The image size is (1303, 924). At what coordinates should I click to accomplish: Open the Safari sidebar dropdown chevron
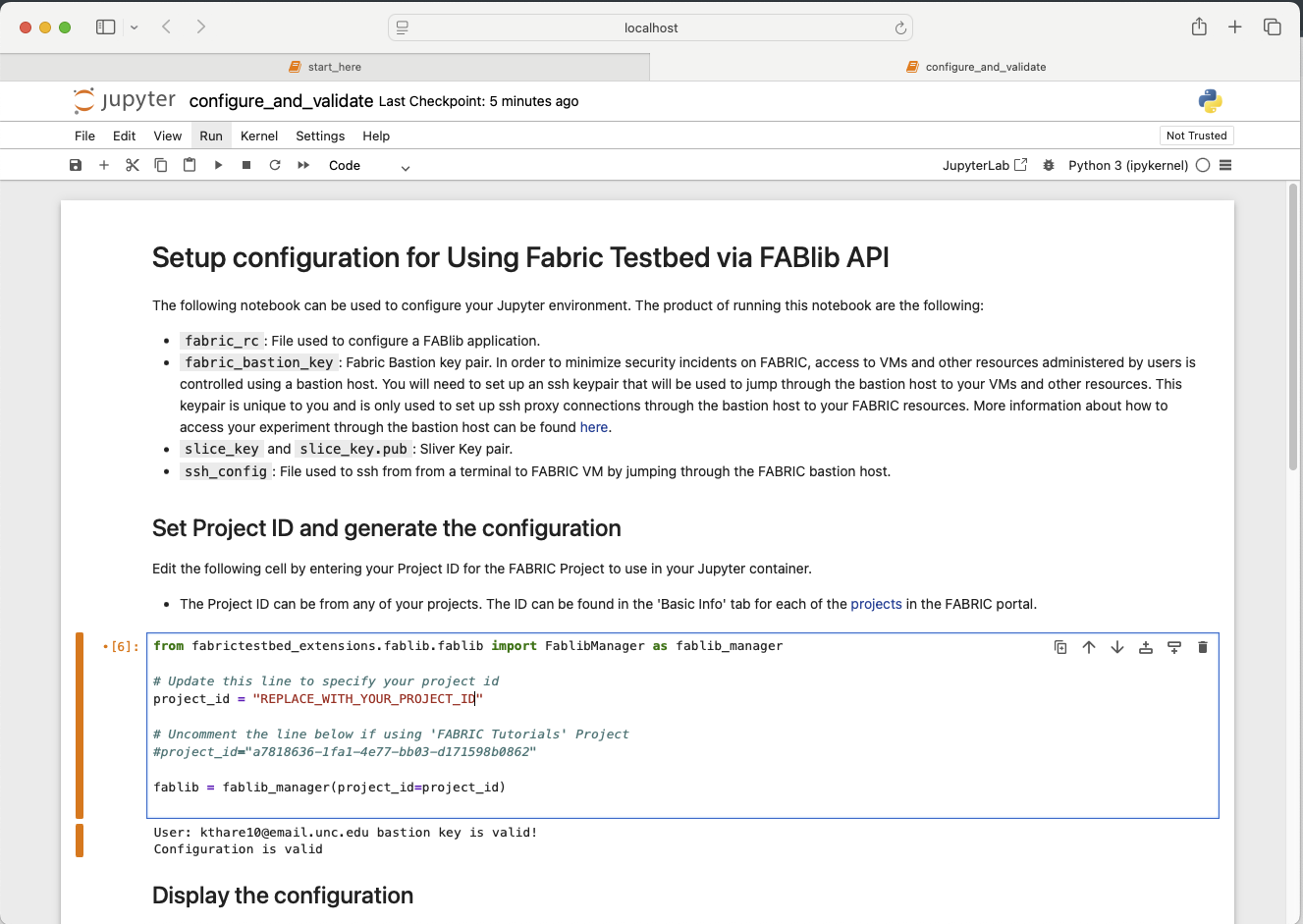(135, 27)
